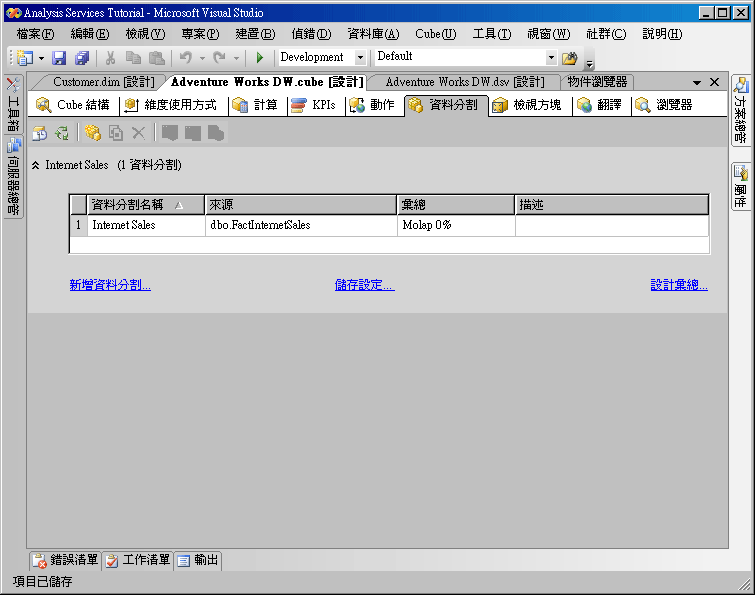Close the active document tab X
This screenshot has height=595, width=755.
[715, 82]
